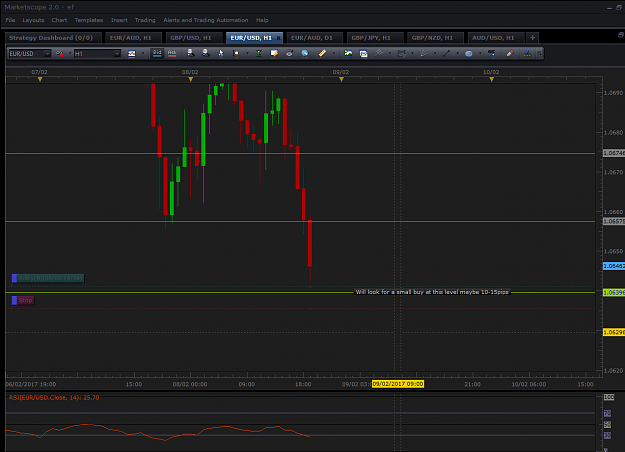Click the add label note icon
Image resolution: width=625 pixels, height=452 pixels.
[274, 53]
